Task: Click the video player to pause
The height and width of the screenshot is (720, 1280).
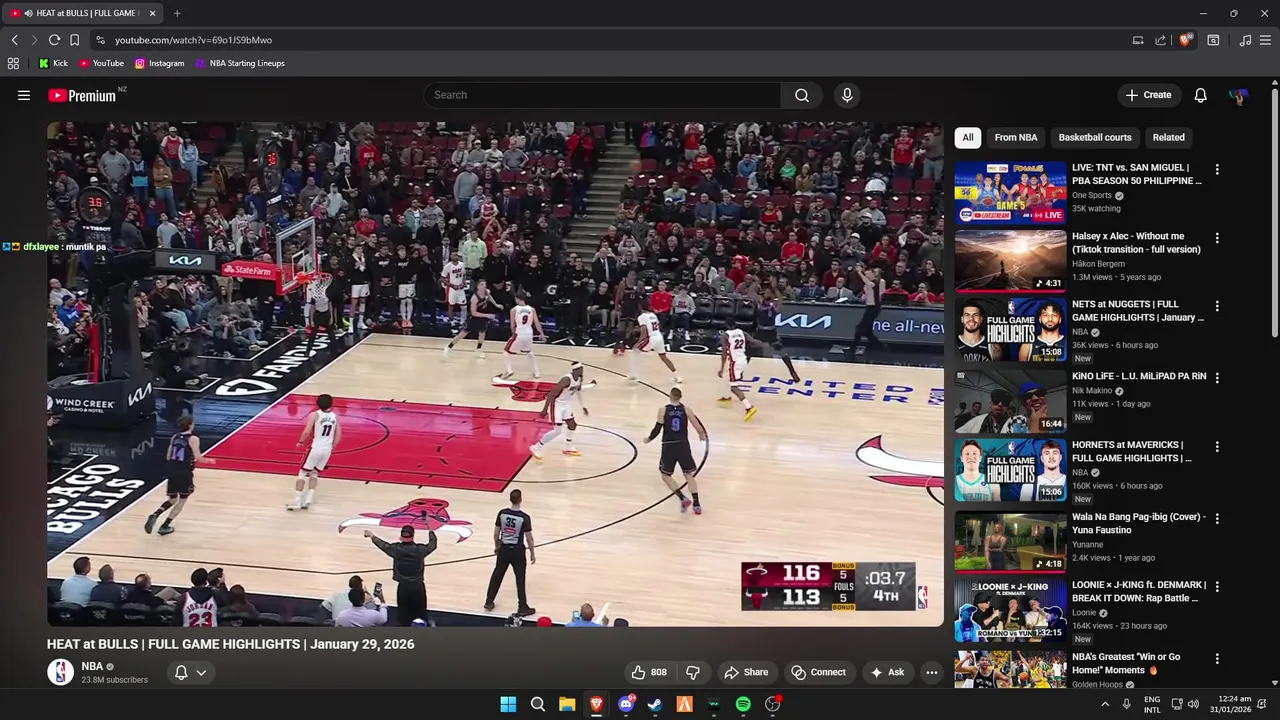Action: pyautogui.click(x=495, y=374)
